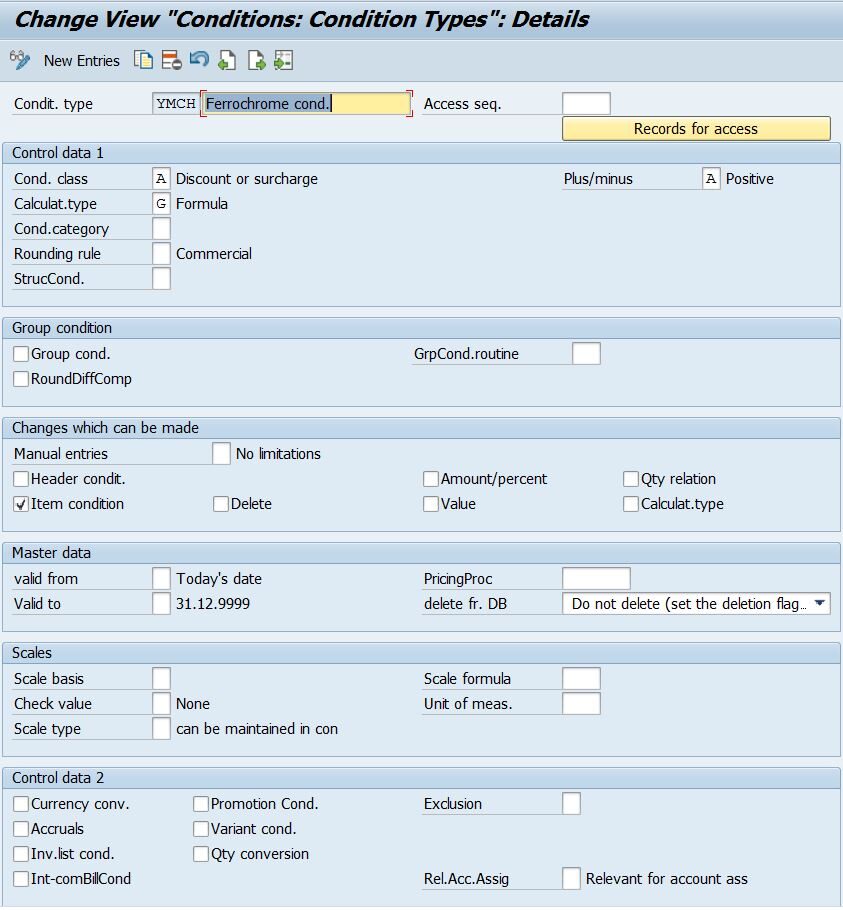Click the Access seq. input field
Screen dimensions: 843x910
[586, 104]
